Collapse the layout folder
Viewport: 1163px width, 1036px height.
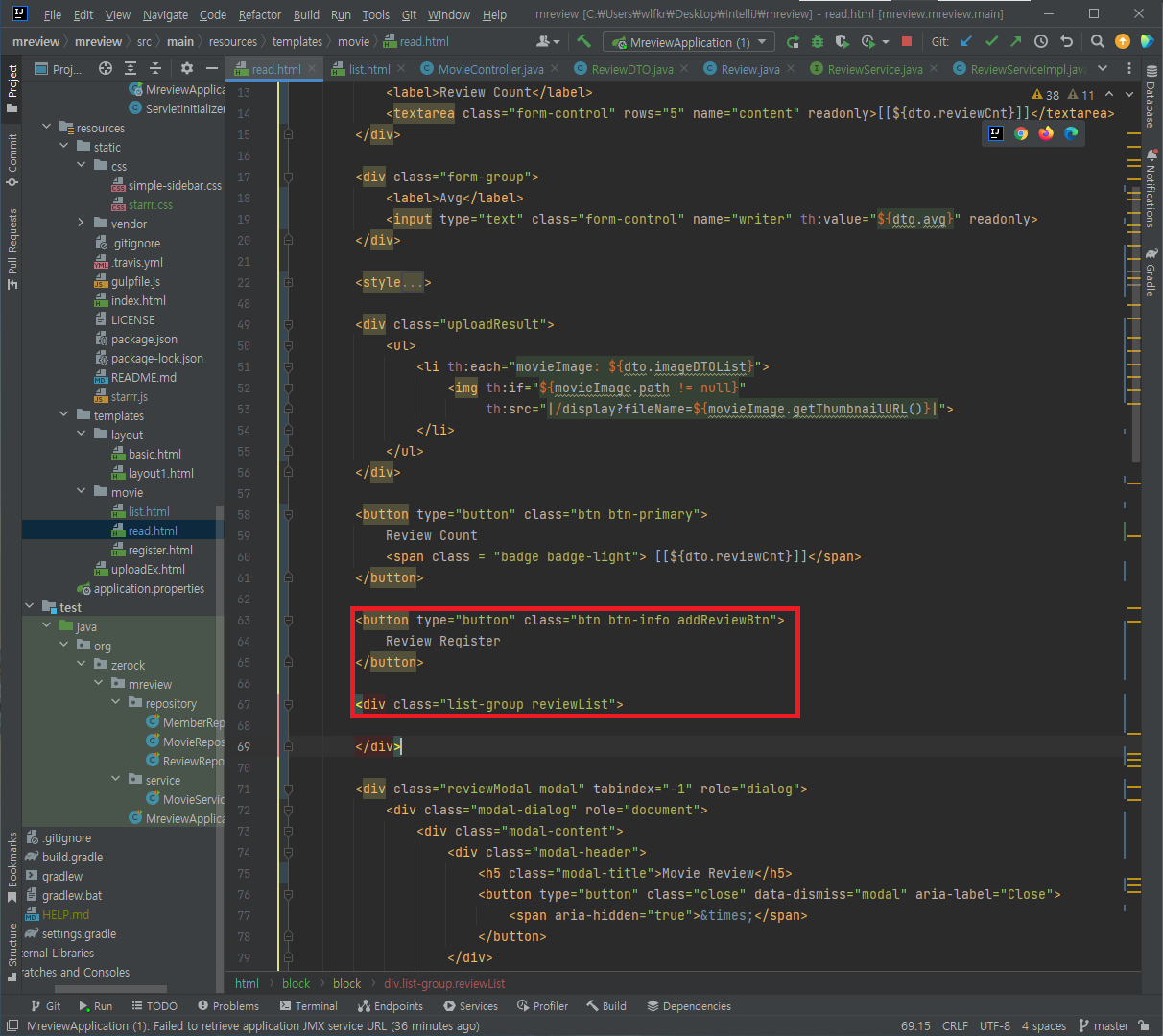click(x=82, y=435)
